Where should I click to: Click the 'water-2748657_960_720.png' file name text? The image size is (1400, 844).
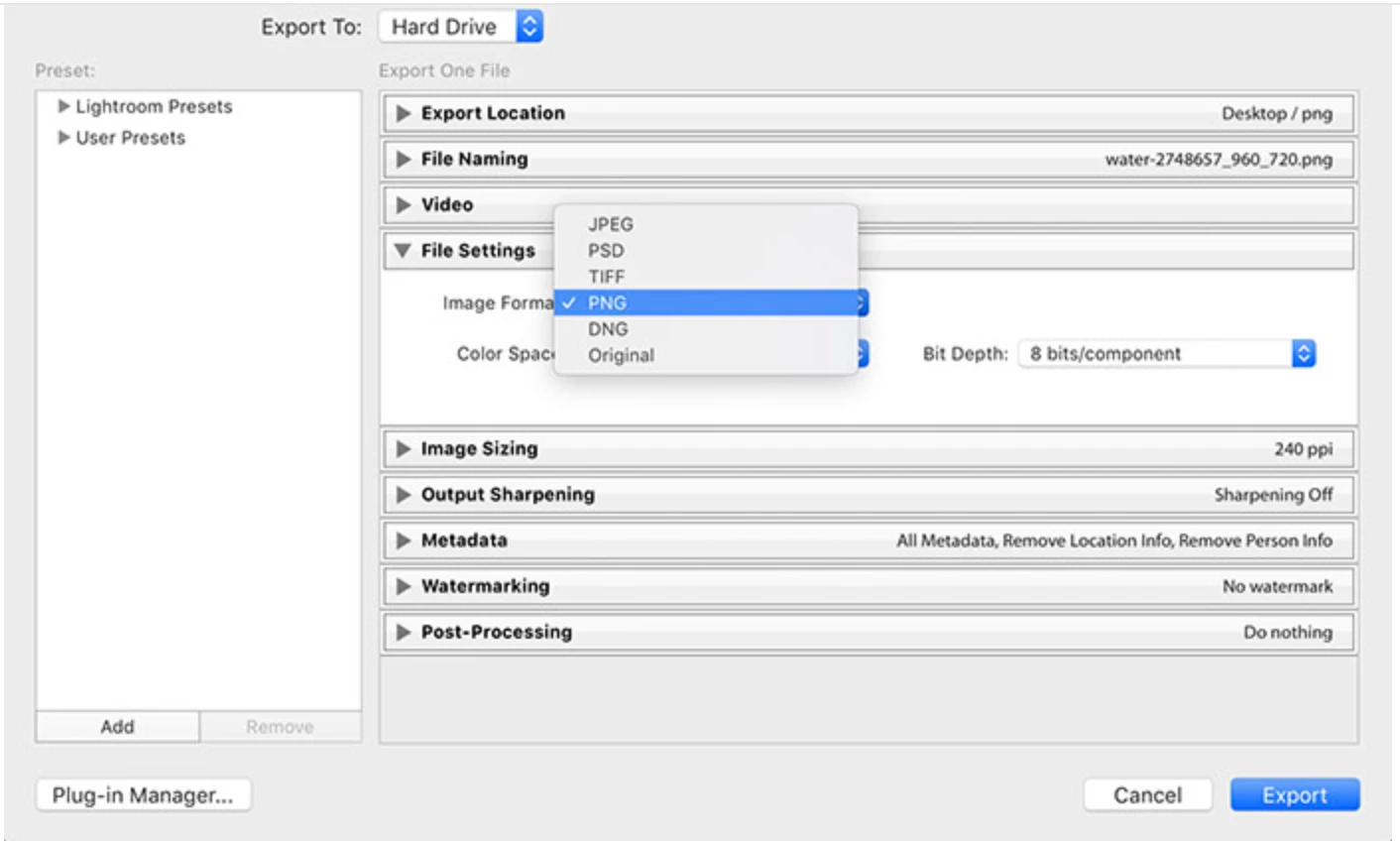[x=1219, y=160]
